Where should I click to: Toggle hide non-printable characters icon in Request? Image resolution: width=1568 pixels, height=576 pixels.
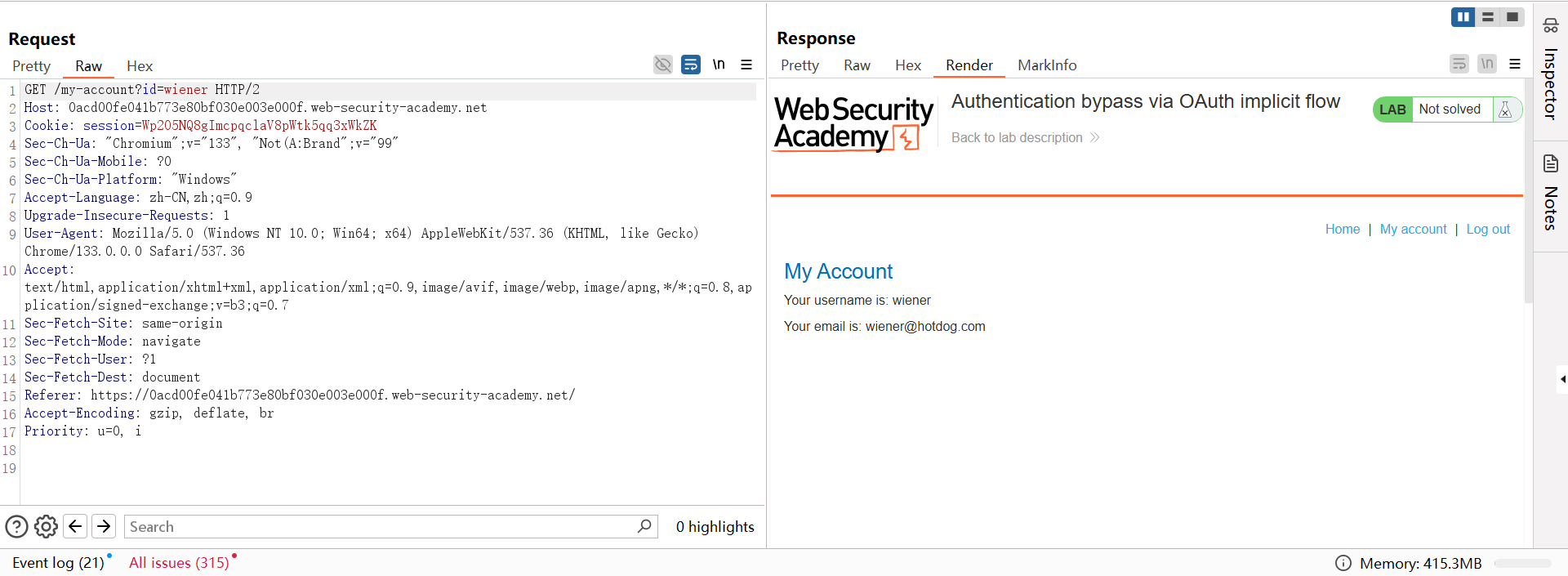[x=662, y=65]
